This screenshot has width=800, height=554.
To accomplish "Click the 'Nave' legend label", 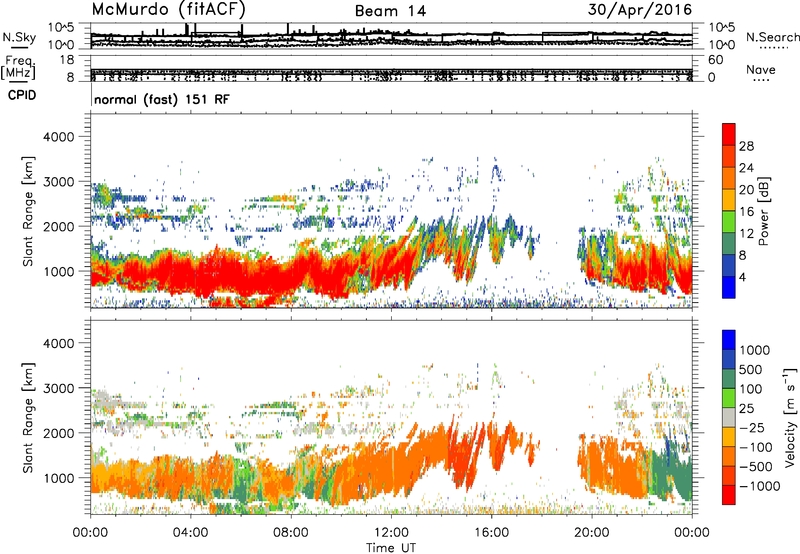I will [761, 69].
